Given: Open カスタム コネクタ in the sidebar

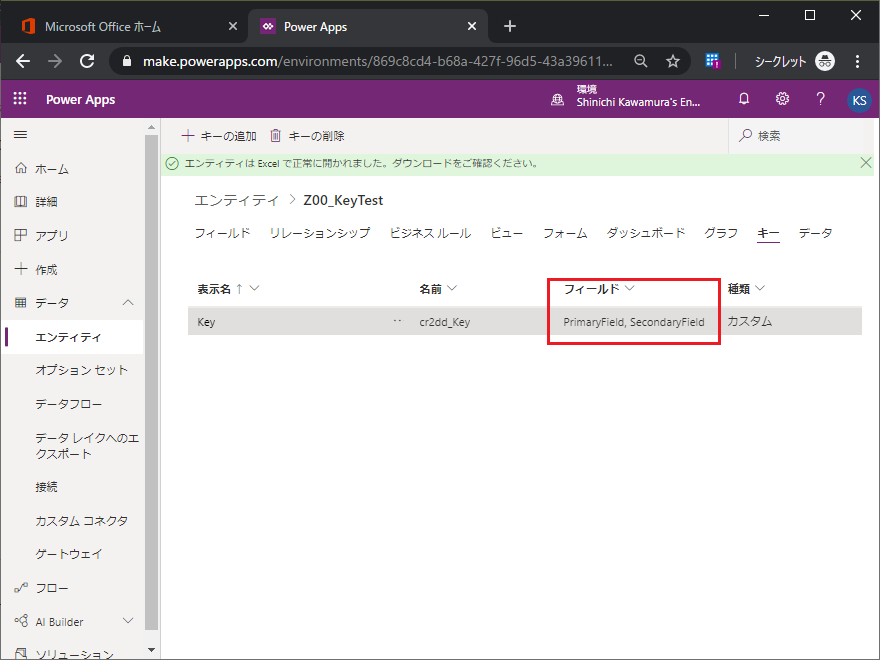Looking at the screenshot, I should [82, 520].
